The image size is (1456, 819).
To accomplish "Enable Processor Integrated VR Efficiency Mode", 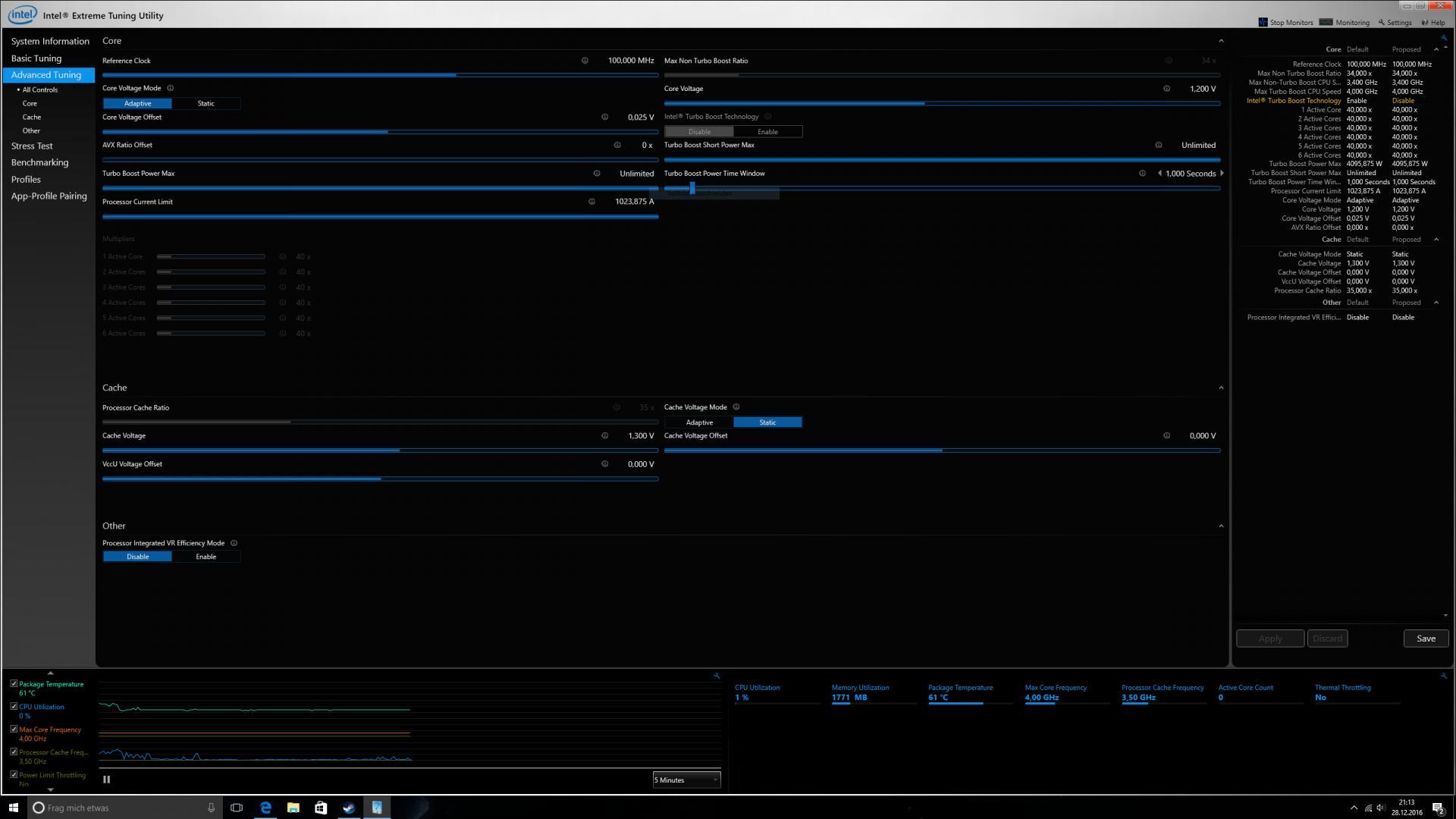I will coord(206,557).
